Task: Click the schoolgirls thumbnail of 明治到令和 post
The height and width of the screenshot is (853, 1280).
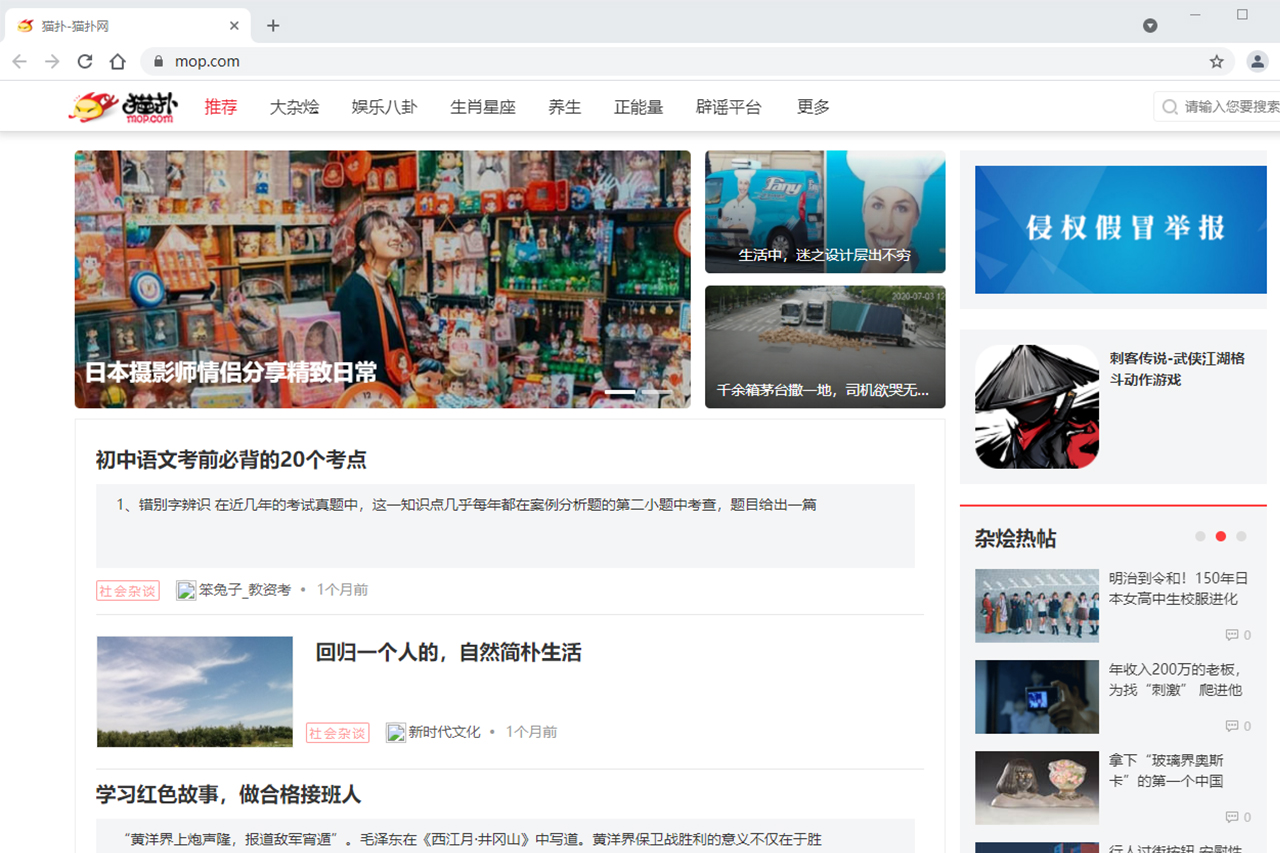Action: 1037,606
